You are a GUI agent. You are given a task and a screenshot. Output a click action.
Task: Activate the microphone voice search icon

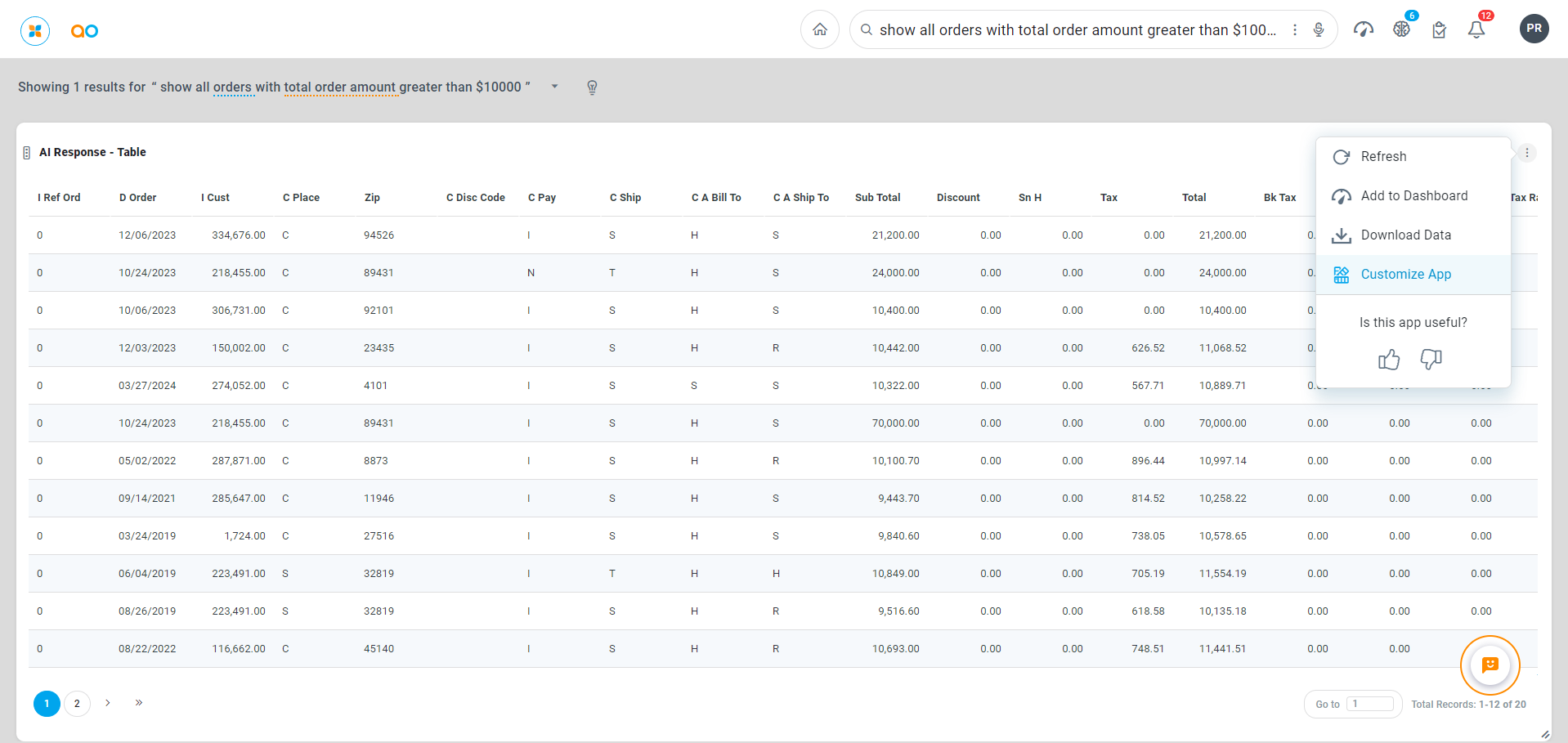pyautogui.click(x=1319, y=30)
